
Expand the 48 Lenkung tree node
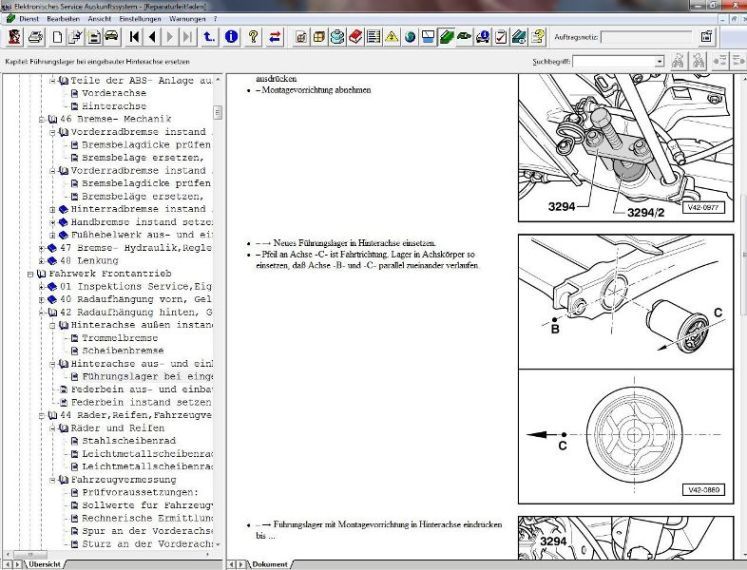[41, 260]
